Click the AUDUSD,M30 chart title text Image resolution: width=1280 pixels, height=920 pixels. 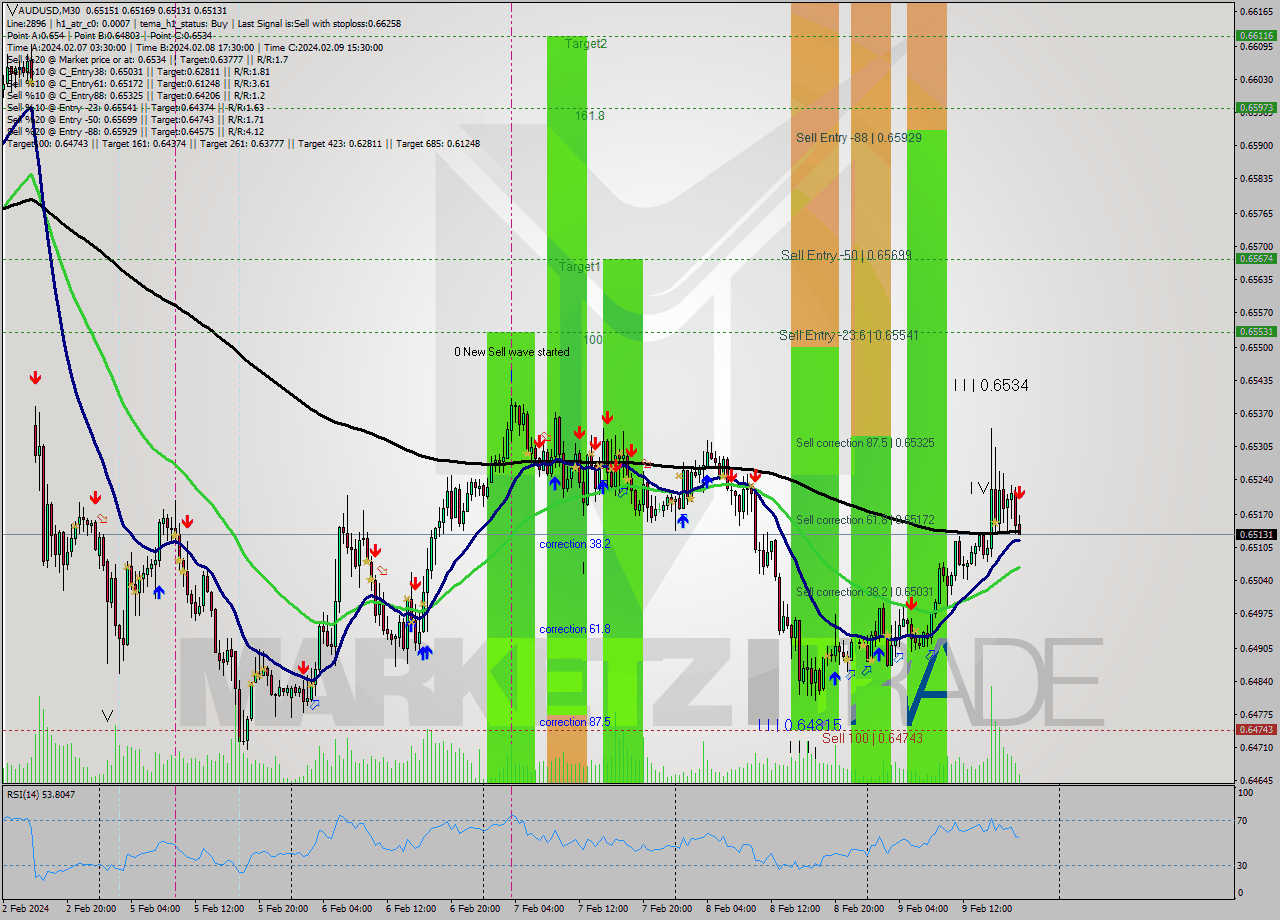(x=51, y=10)
